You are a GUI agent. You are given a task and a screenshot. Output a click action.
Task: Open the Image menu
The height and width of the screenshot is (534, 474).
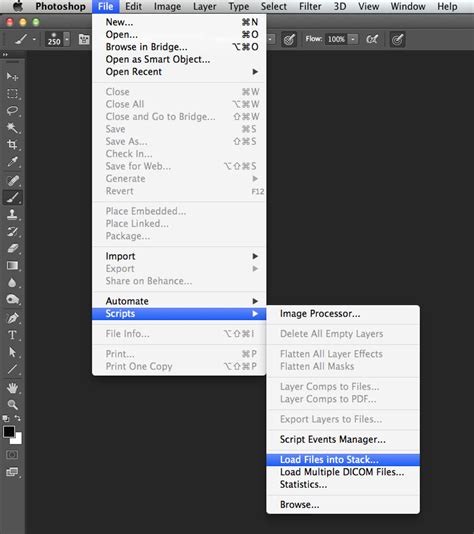click(x=167, y=6)
